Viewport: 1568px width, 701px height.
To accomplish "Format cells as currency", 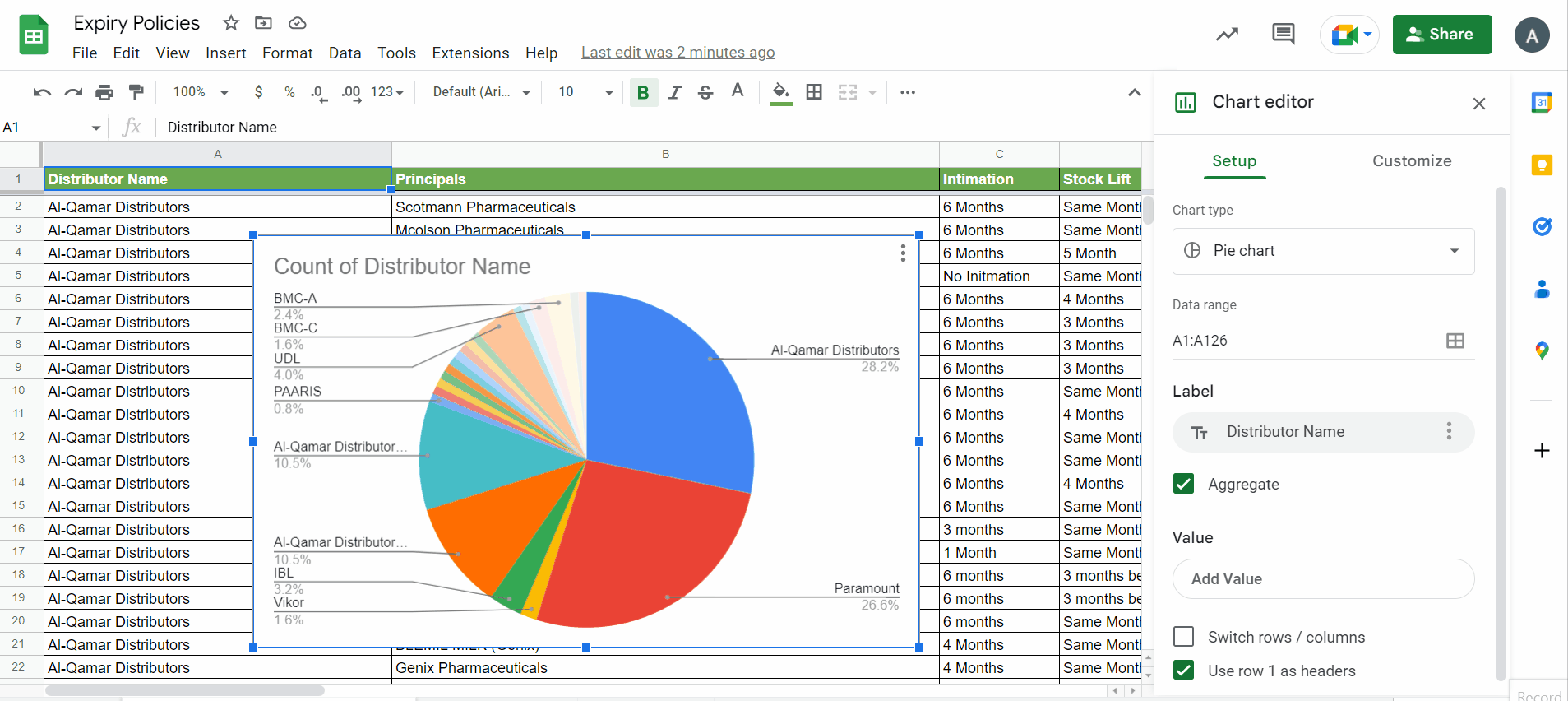I will pos(259,92).
